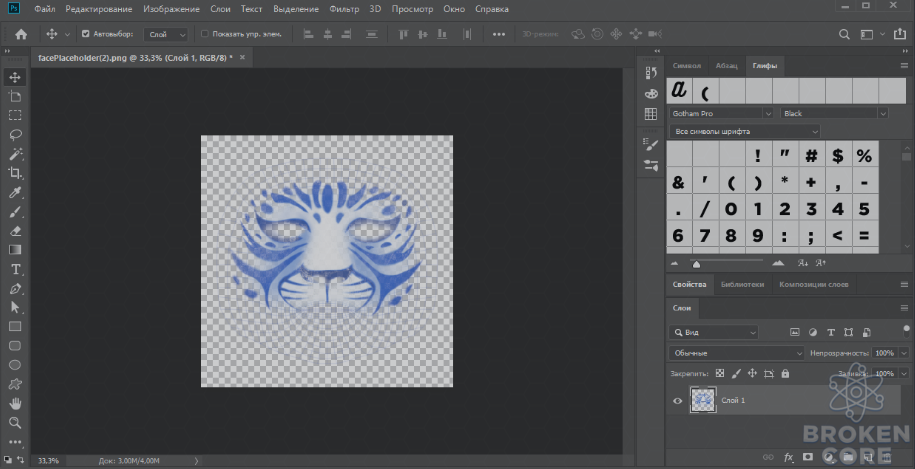Screen dimensions: 915x469
Task: Toggle lock artboard nesting icon
Action: pos(769,373)
